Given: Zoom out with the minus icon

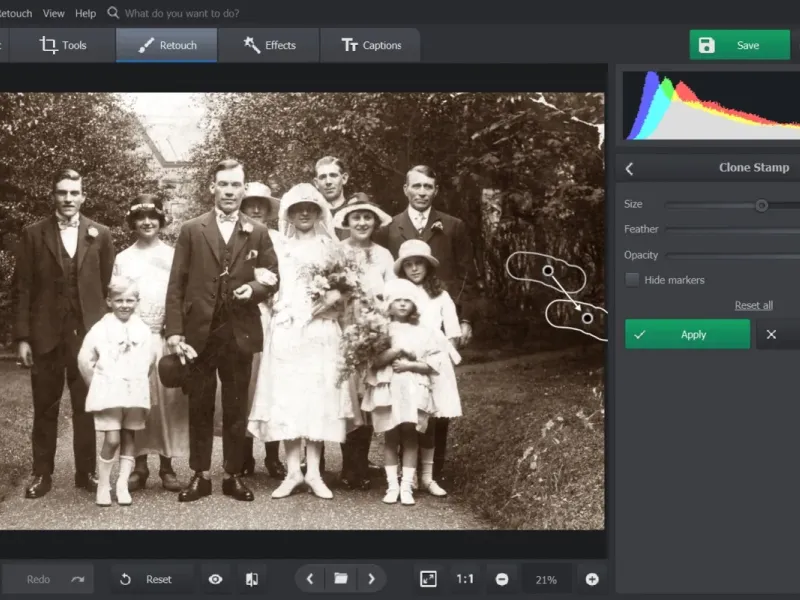Looking at the screenshot, I should [x=502, y=579].
